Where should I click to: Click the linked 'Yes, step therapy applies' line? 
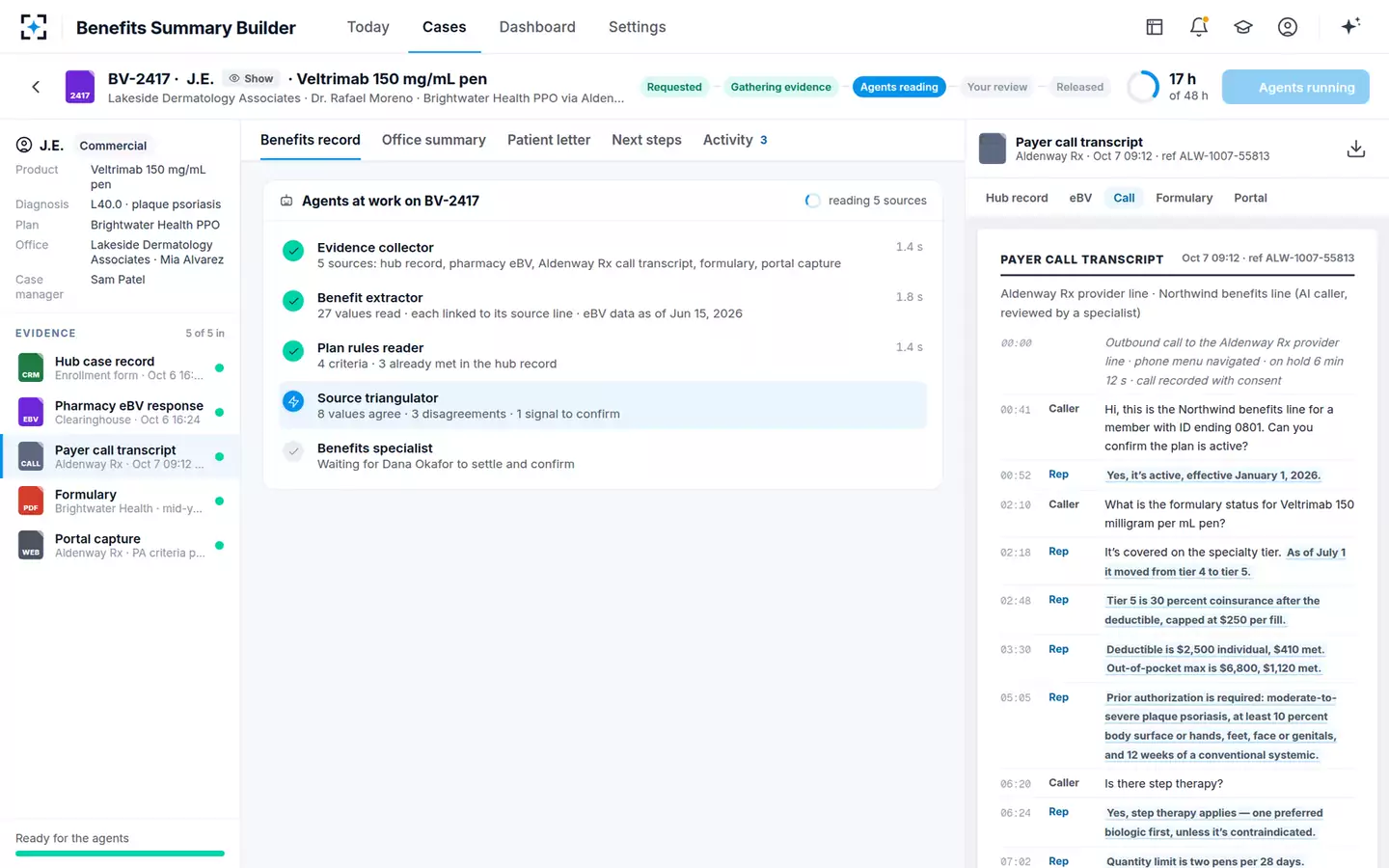(x=1214, y=823)
